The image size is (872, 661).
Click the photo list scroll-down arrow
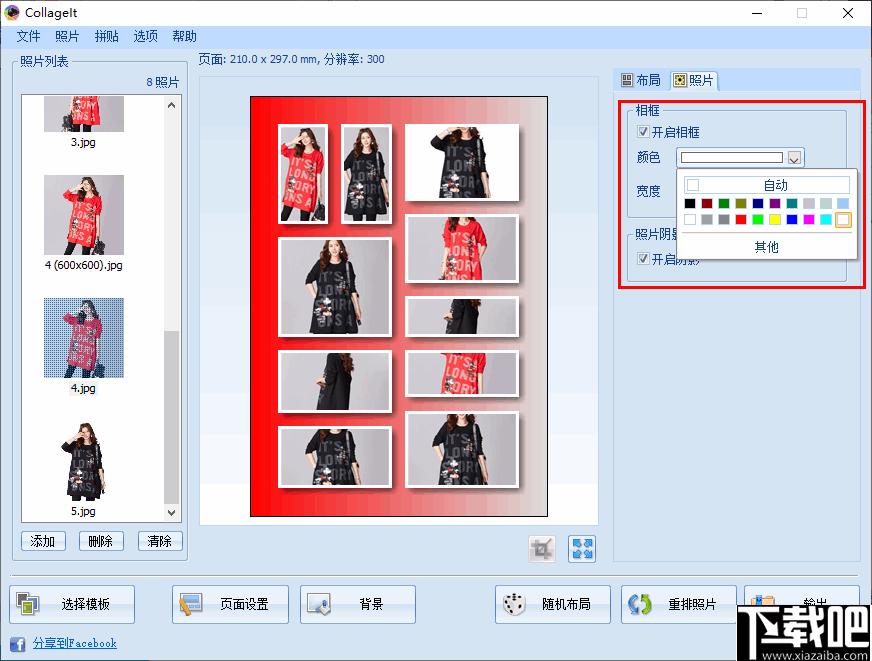click(x=171, y=512)
